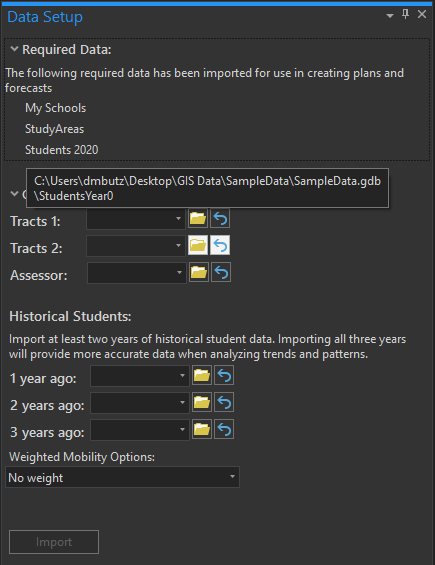Select the Students 2020 entry
This screenshot has width=435, height=565.
(62, 150)
